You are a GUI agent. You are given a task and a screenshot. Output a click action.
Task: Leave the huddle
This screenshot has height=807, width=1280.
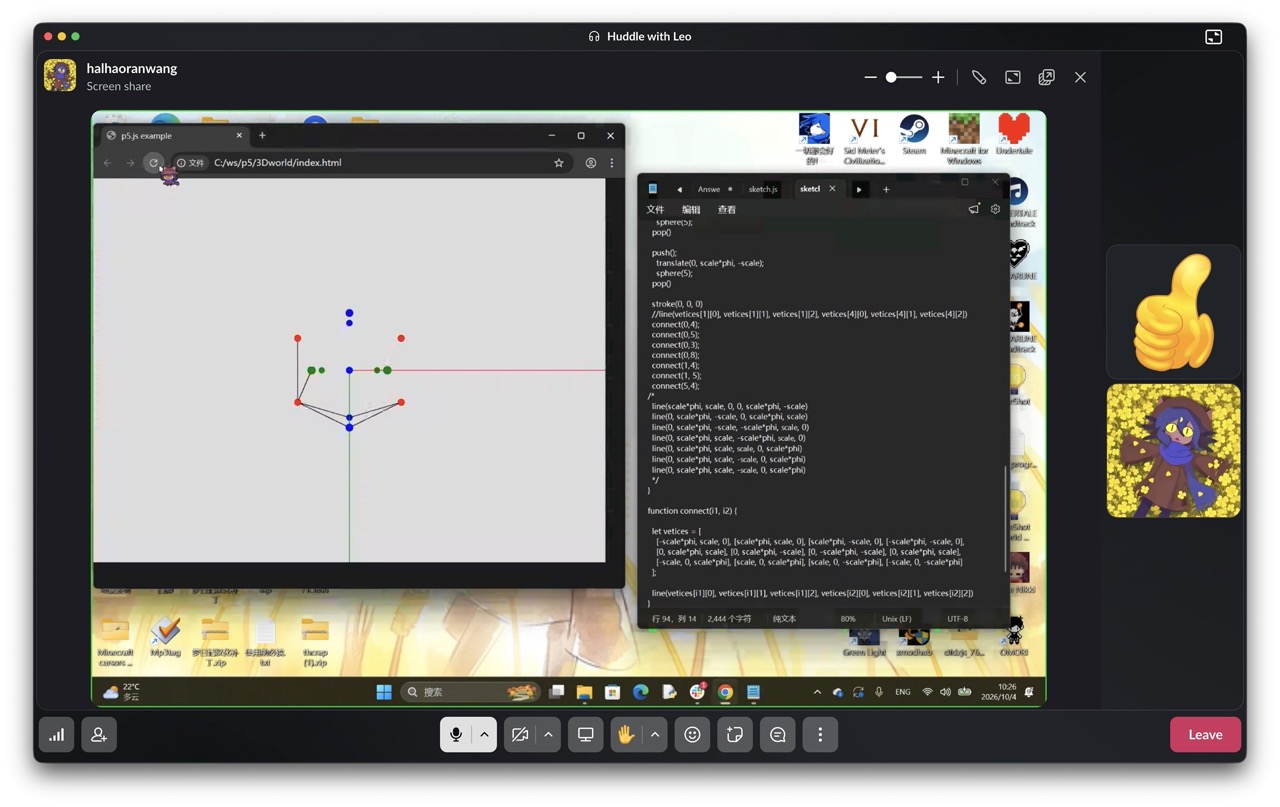click(1205, 735)
